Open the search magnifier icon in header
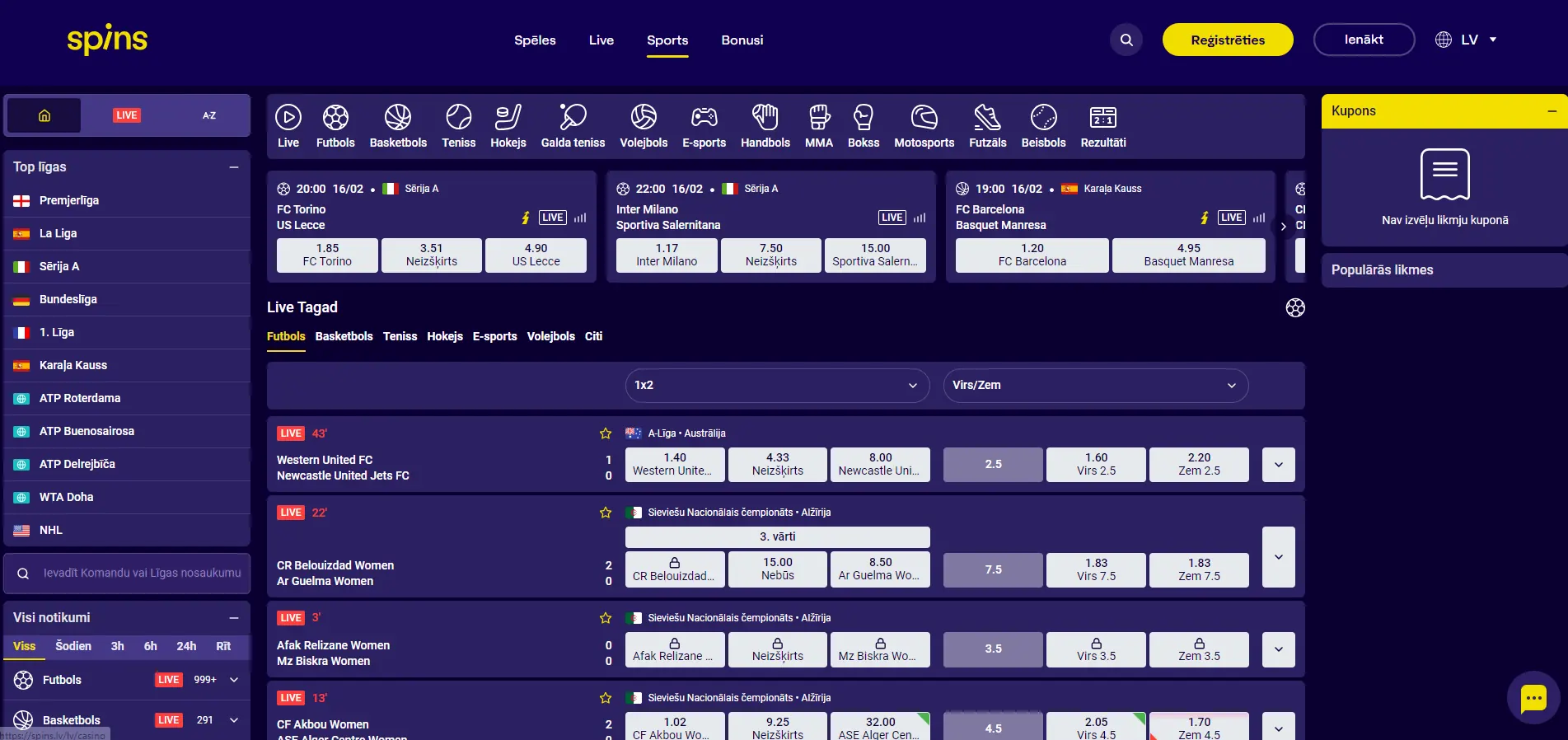Screen dimensions: 1568x740 [1126, 40]
